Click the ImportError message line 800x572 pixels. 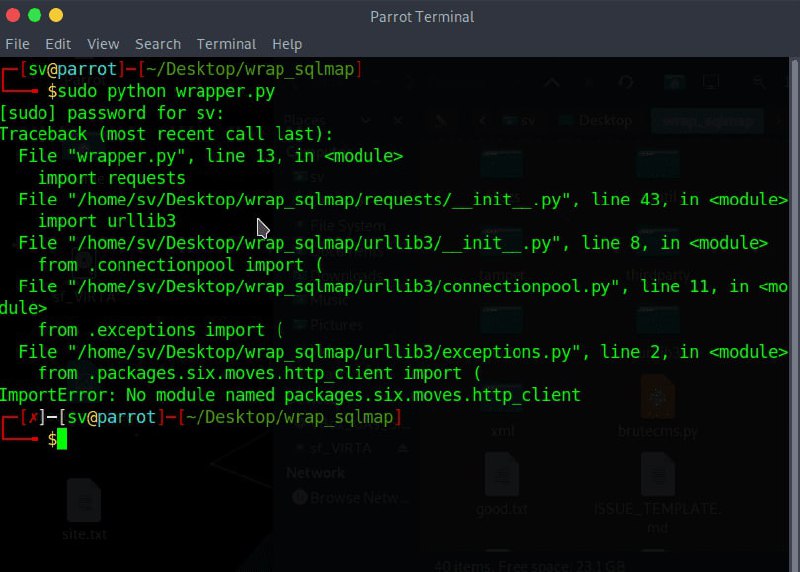(x=290, y=395)
